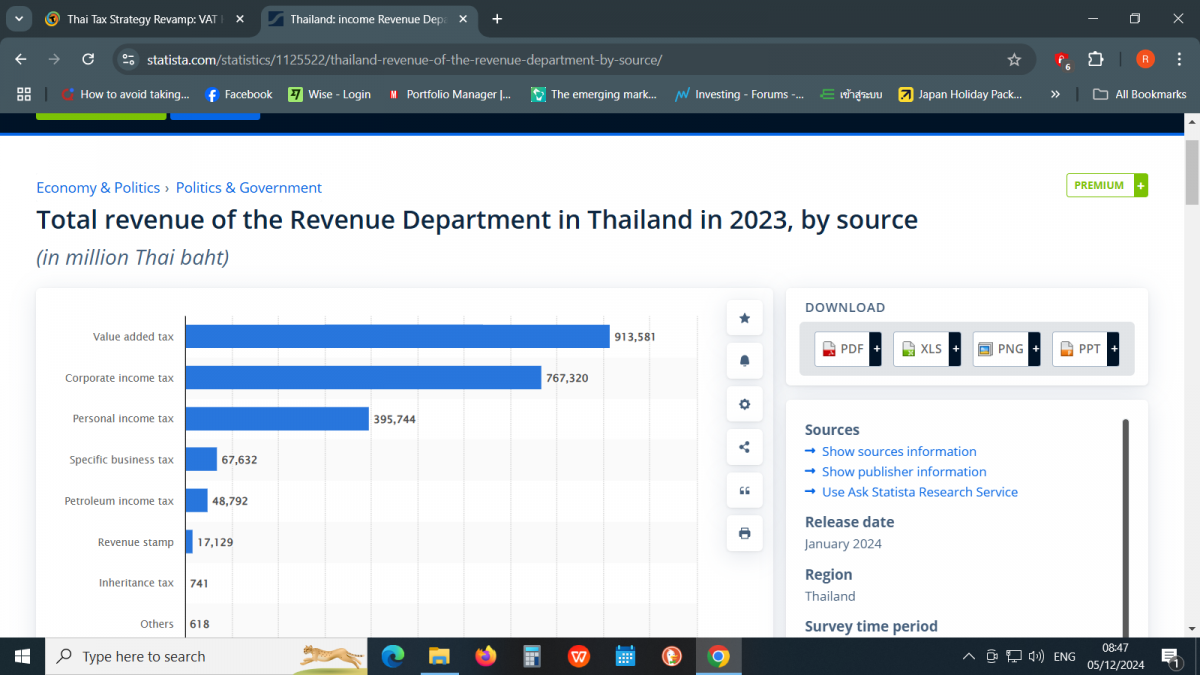Image resolution: width=1200 pixels, height=675 pixels.
Task: Click the Windows taskbar search box
Action: click(208, 656)
